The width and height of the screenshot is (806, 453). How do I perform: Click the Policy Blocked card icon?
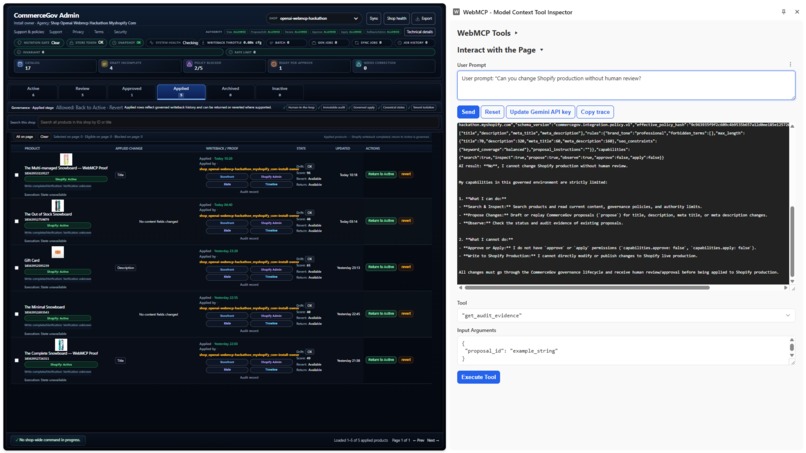click(189, 64)
